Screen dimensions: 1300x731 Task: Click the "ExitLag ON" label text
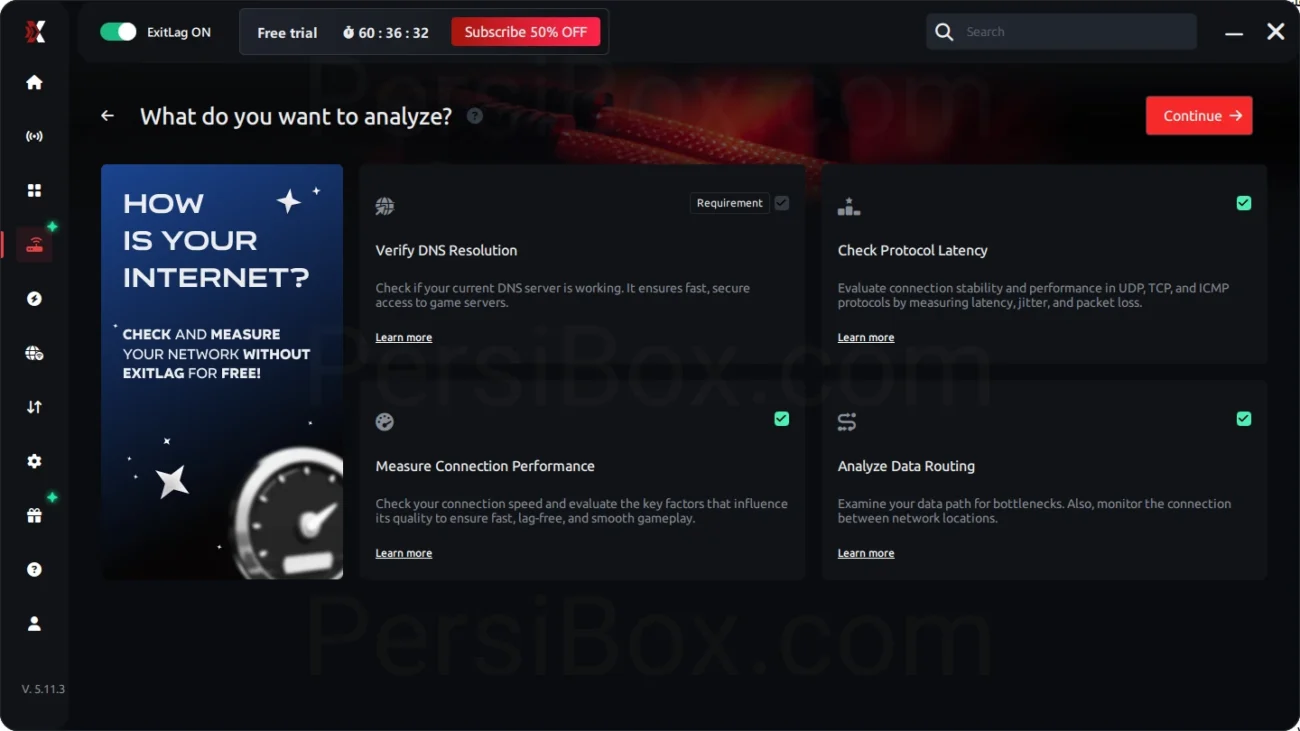click(x=179, y=32)
